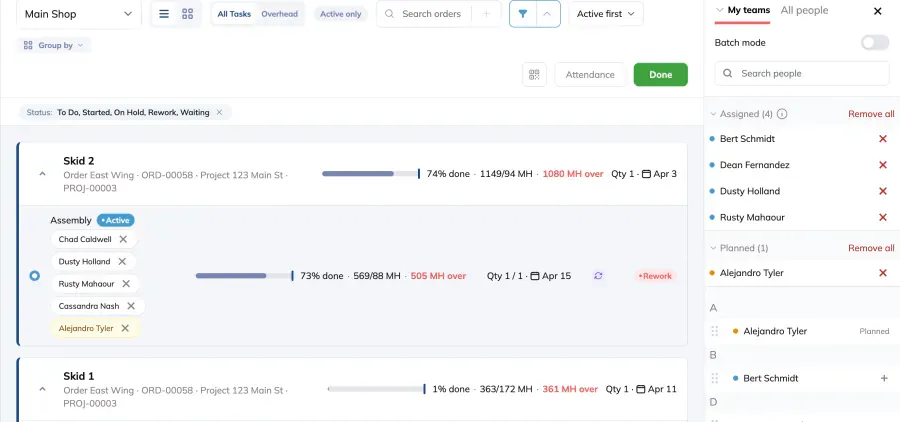Open the filter funnel icon
900x422 pixels.
522,14
